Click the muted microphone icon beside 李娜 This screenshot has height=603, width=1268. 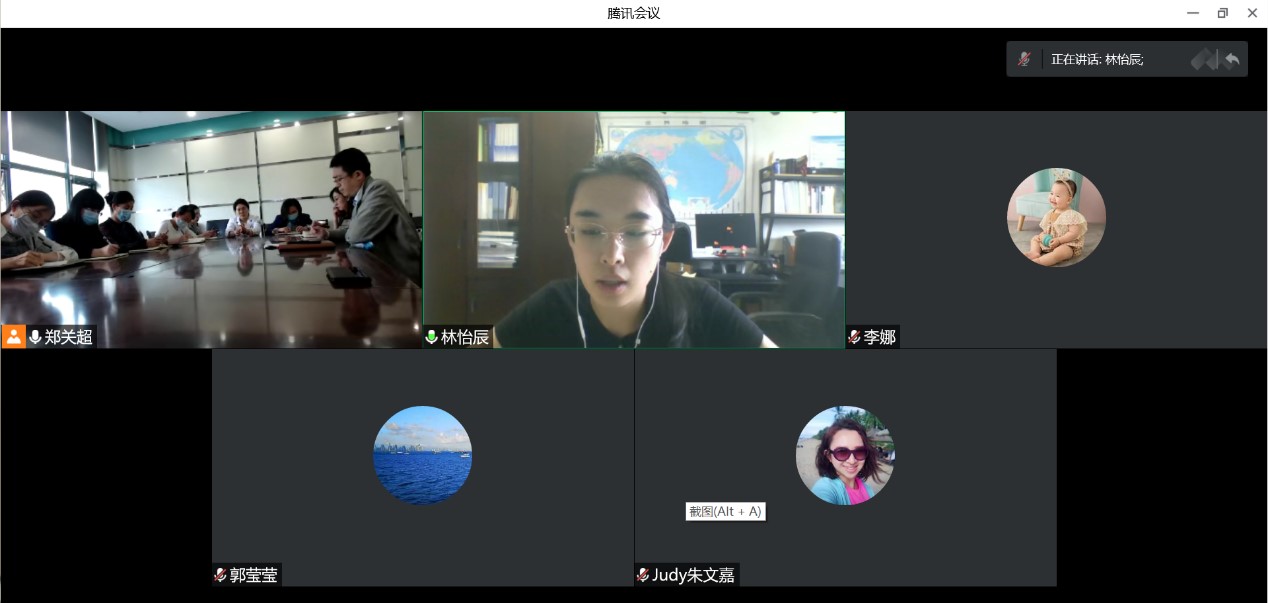click(854, 337)
